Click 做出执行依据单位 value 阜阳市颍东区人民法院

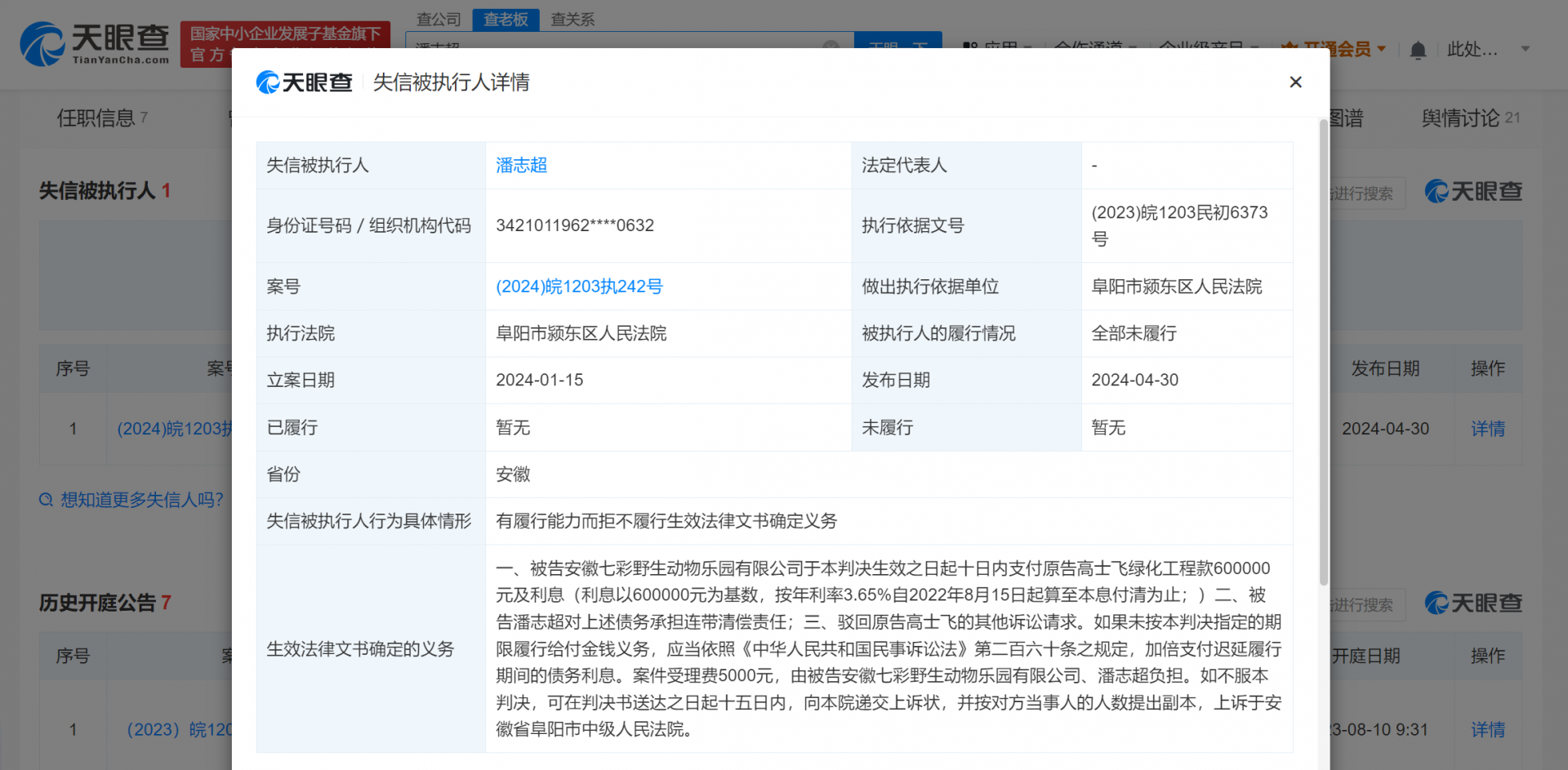coord(1177,287)
